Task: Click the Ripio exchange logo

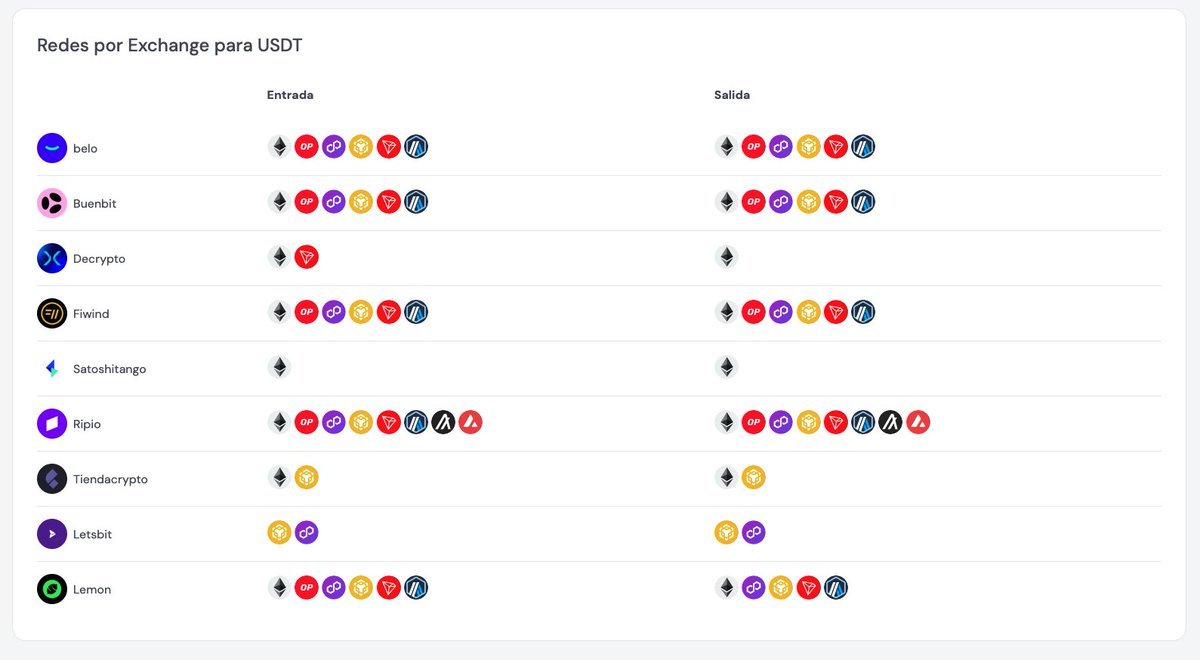Action: 52,424
